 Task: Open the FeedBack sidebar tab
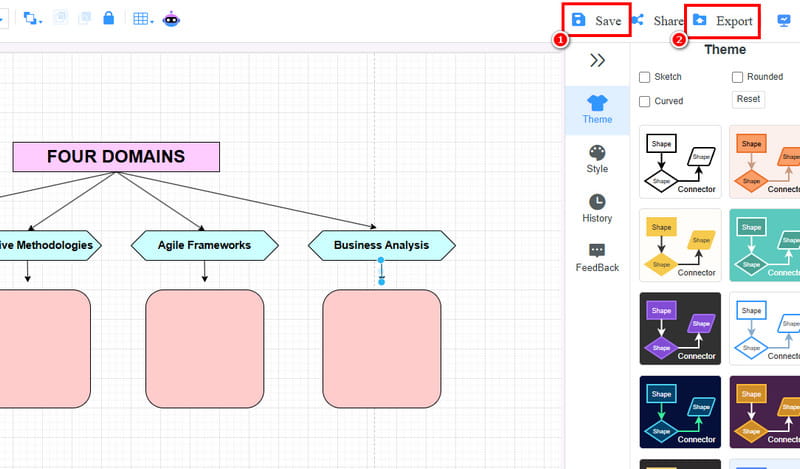click(597, 258)
